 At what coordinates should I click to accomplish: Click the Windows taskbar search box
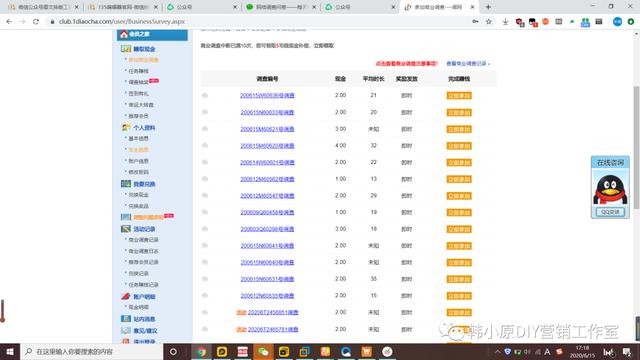pos(91,351)
